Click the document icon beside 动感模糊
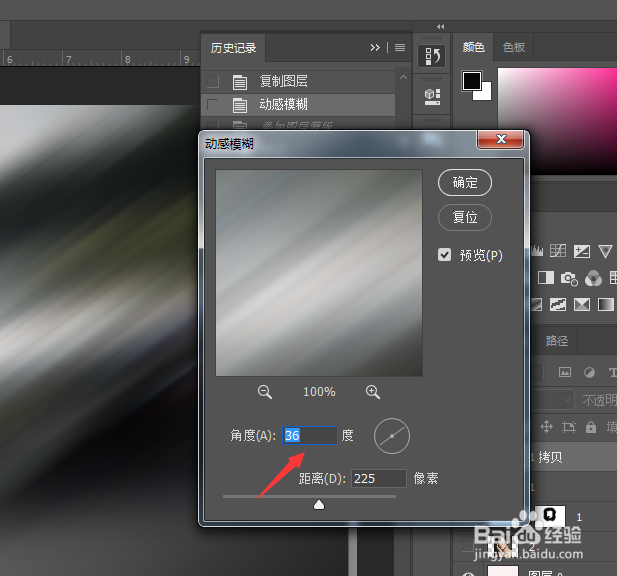 240,105
